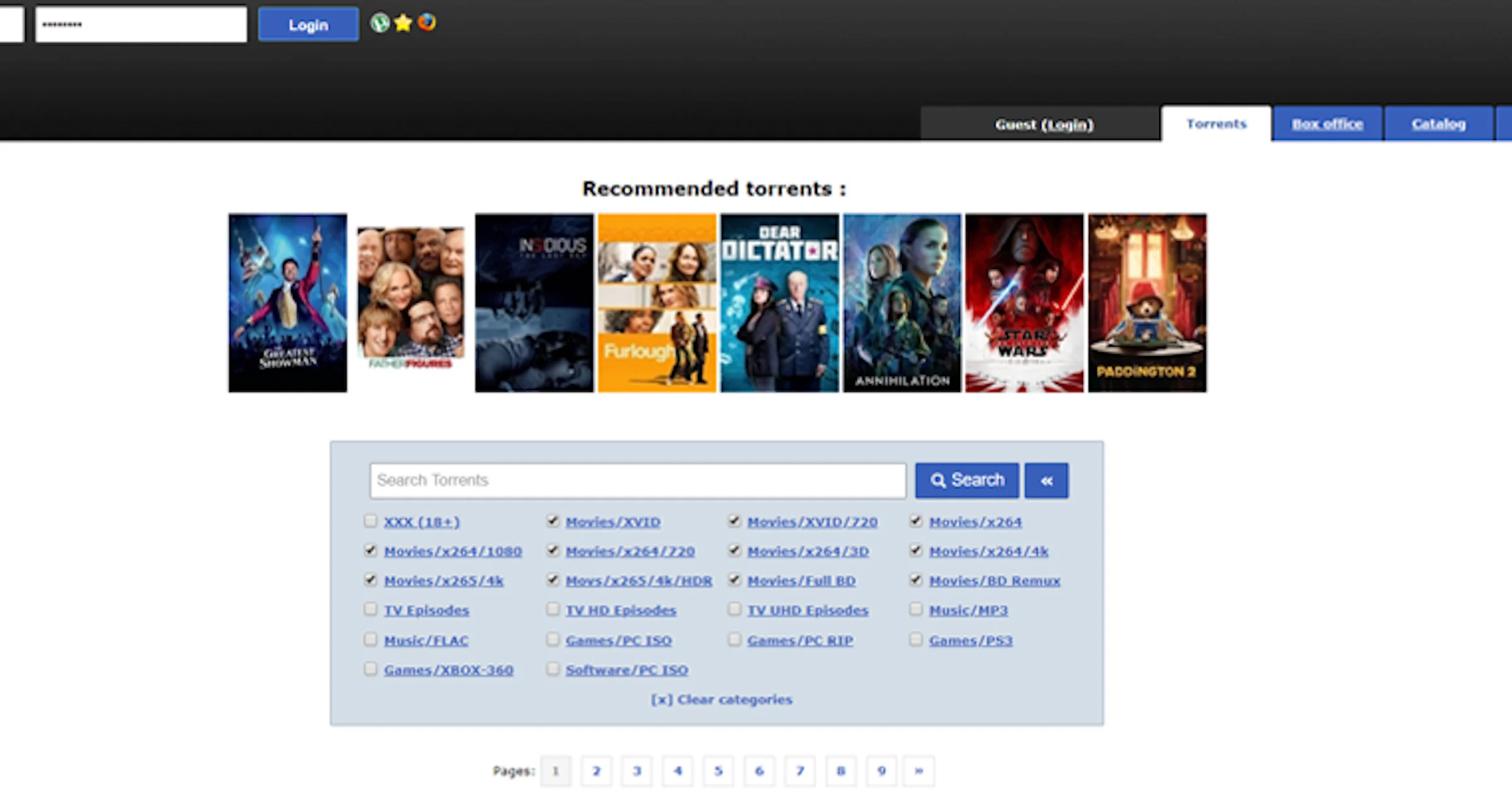Tick the Music/FLAC checkbox
The height and width of the screenshot is (794, 1512).
pyautogui.click(x=370, y=640)
